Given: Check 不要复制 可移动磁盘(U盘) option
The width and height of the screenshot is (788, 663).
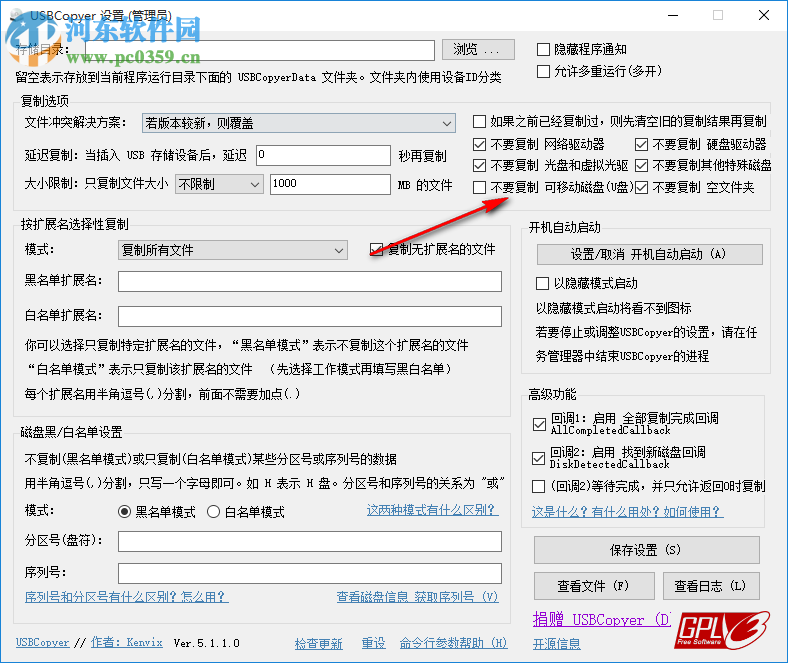Looking at the screenshot, I should pos(479,187).
